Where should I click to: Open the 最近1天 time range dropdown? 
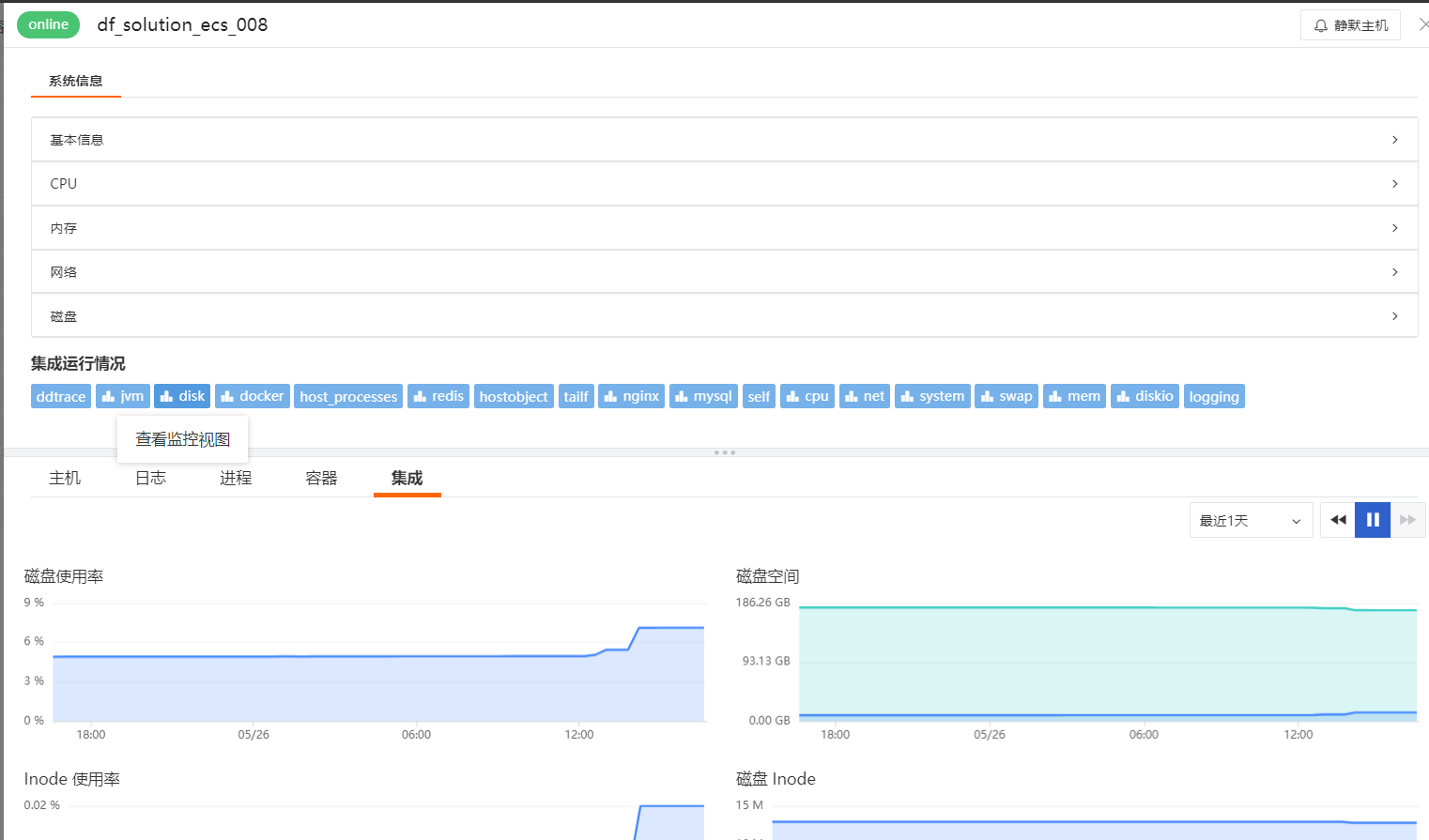click(1251, 520)
